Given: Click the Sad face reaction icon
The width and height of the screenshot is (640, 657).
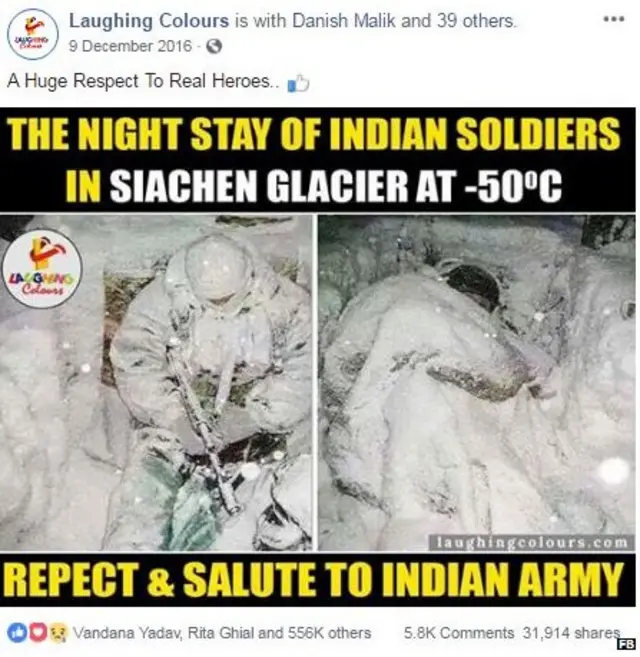Looking at the screenshot, I should coord(59,633).
